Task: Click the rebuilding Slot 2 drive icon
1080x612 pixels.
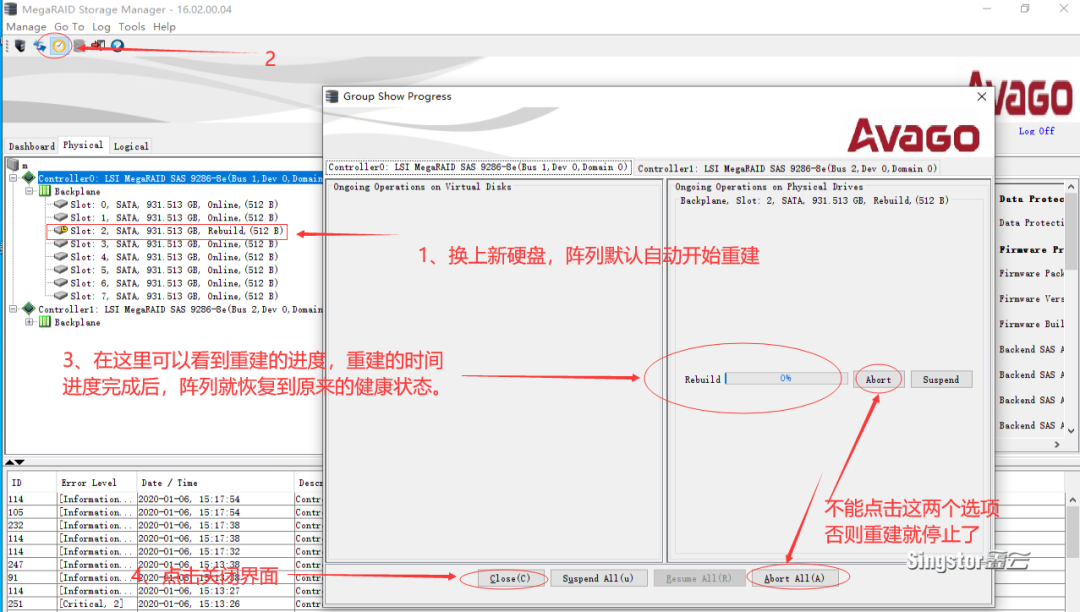Action: click(x=61, y=230)
